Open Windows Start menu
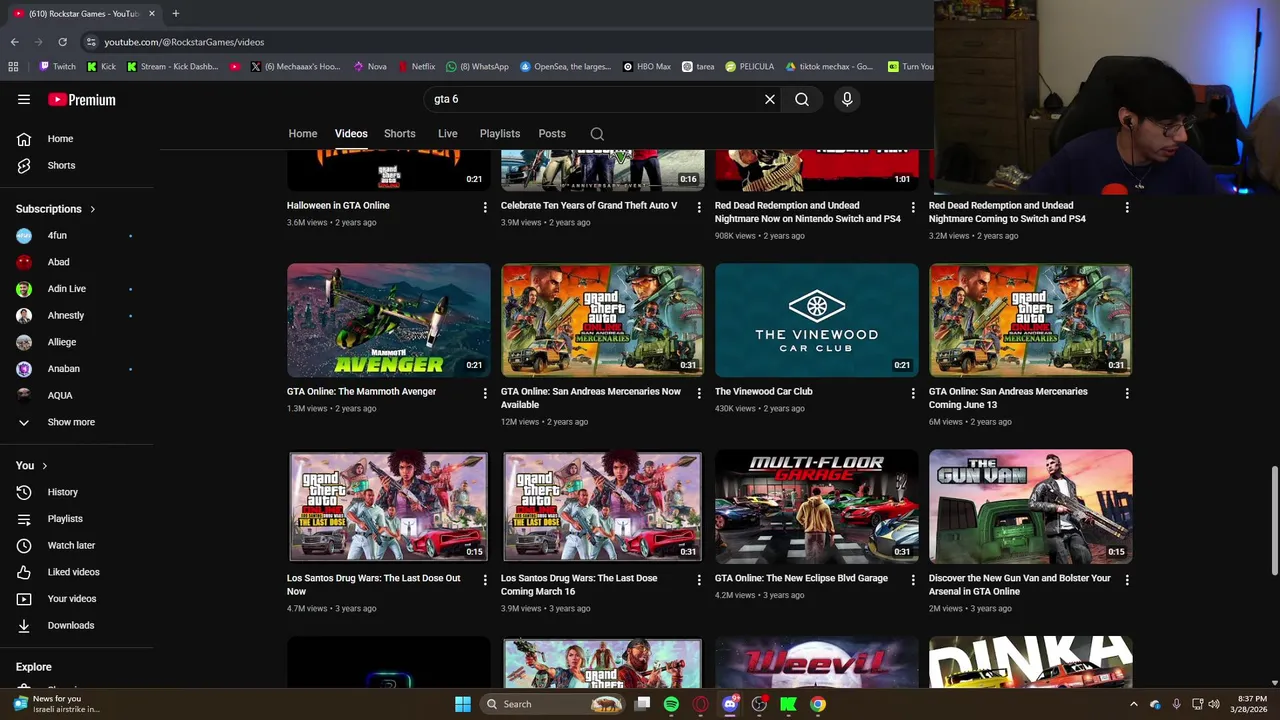Image resolution: width=1280 pixels, height=720 pixels. [x=463, y=704]
